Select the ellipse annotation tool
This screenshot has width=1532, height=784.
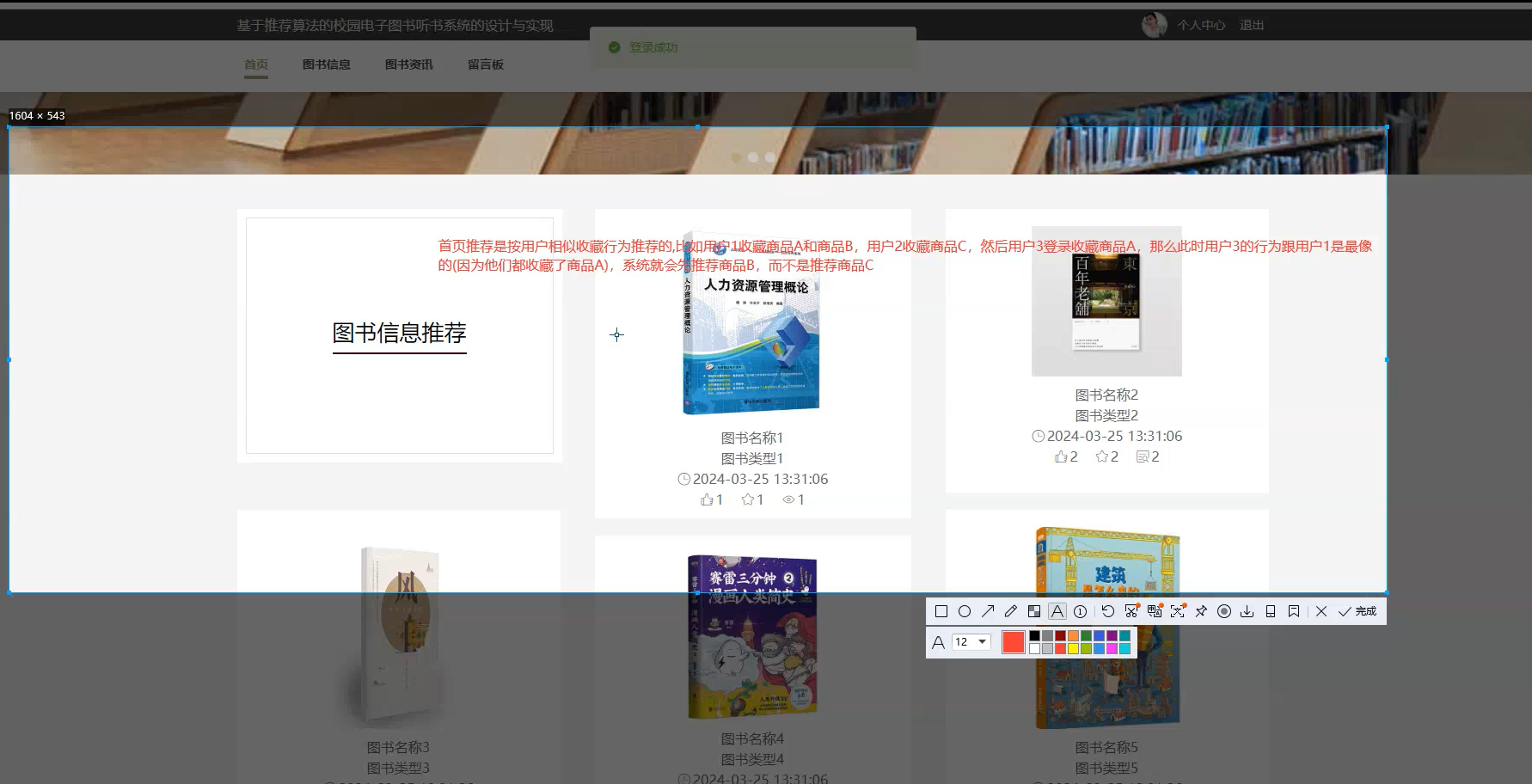pyautogui.click(x=965, y=611)
